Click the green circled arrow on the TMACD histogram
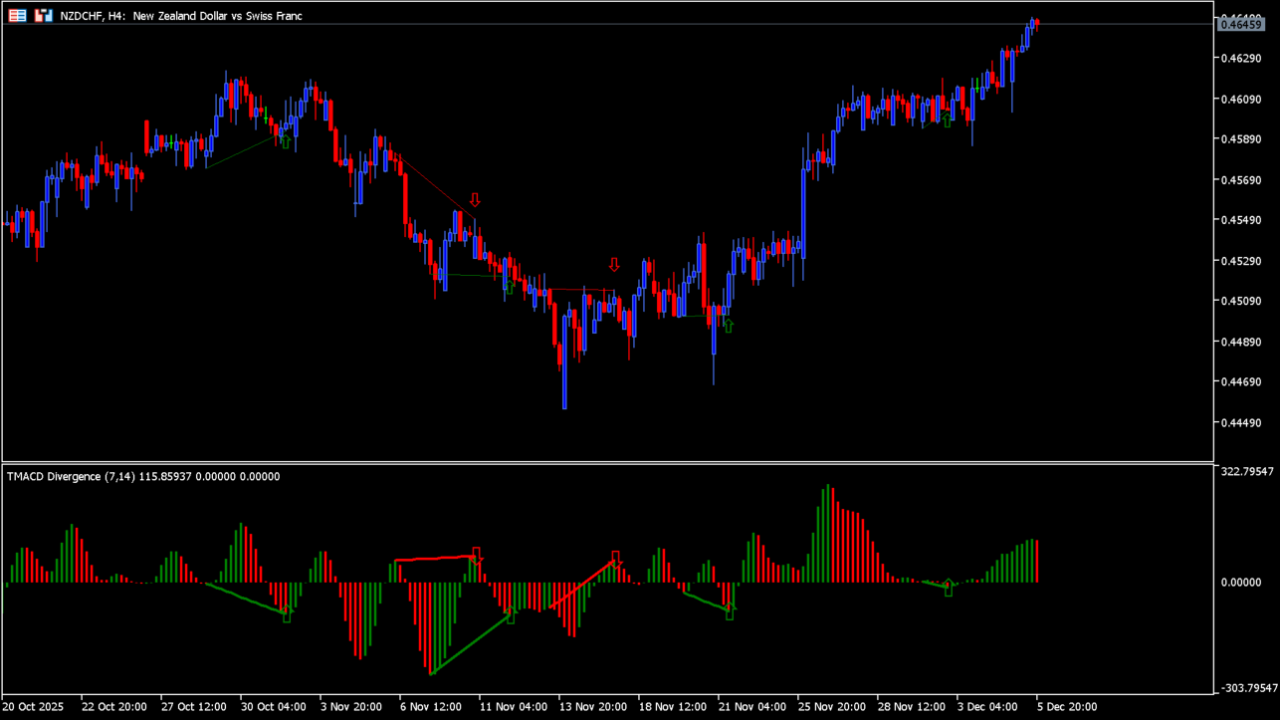Image resolution: width=1280 pixels, height=720 pixels. coord(947,589)
